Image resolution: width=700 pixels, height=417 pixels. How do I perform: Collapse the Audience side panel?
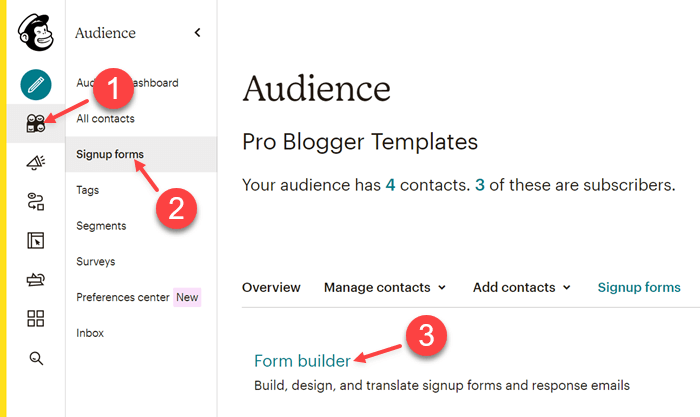tap(197, 33)
